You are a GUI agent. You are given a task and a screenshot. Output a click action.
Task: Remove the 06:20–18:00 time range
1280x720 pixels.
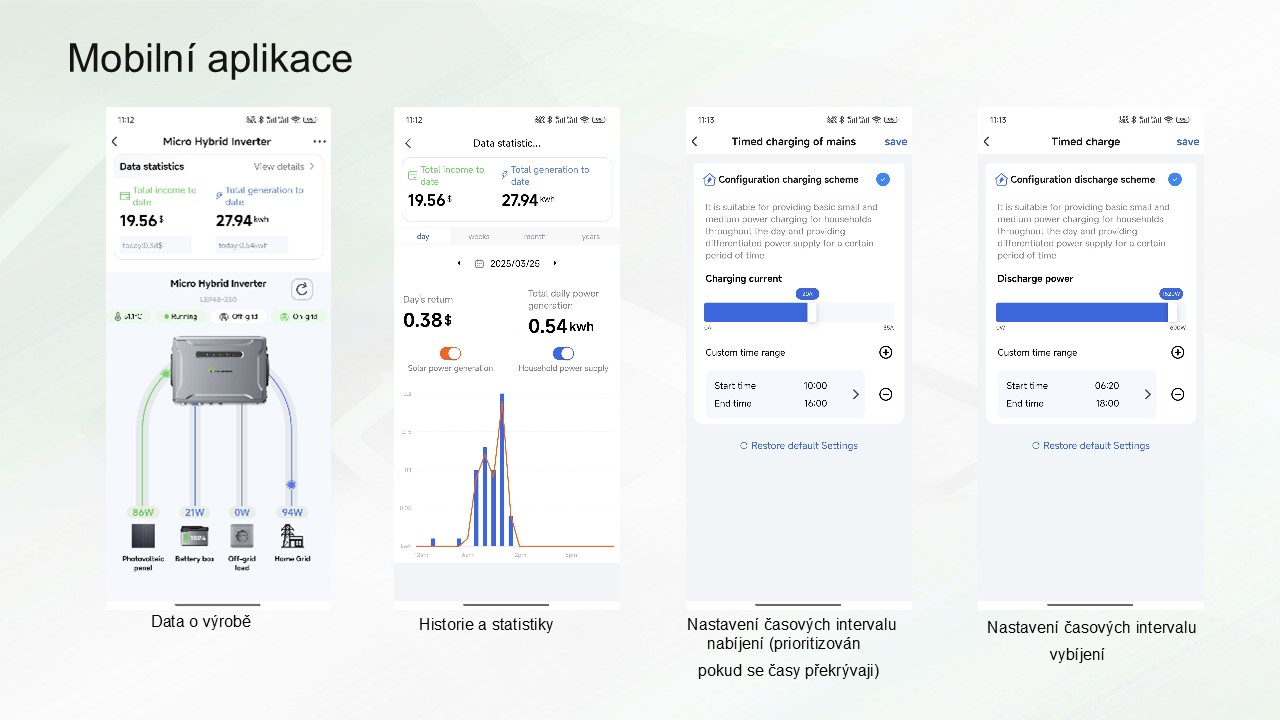coord(1177,394)
